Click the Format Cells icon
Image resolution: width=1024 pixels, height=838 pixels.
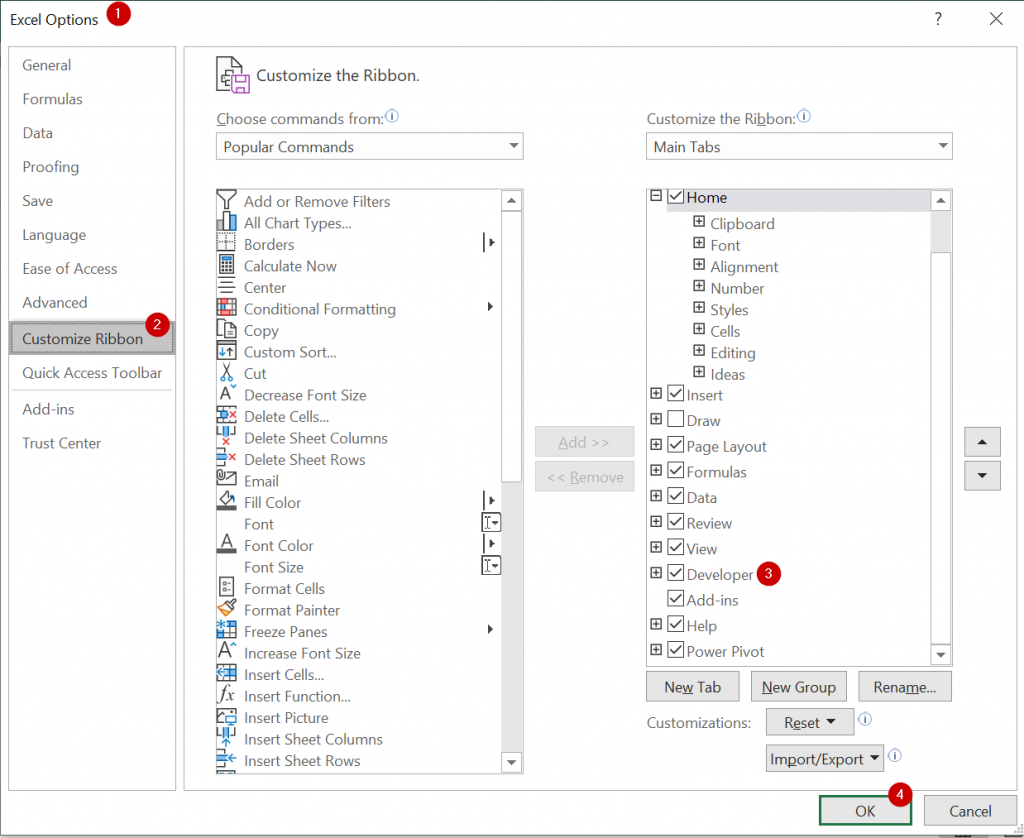[x=226, y=588]
